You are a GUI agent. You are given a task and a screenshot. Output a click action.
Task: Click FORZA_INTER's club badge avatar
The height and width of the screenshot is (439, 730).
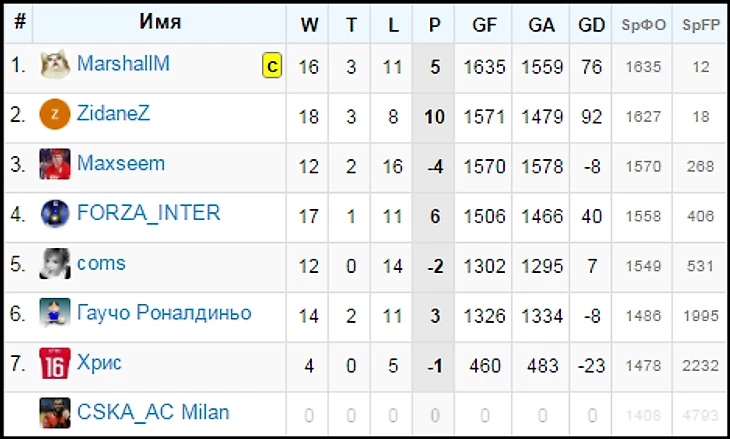(x=55, y=214)
